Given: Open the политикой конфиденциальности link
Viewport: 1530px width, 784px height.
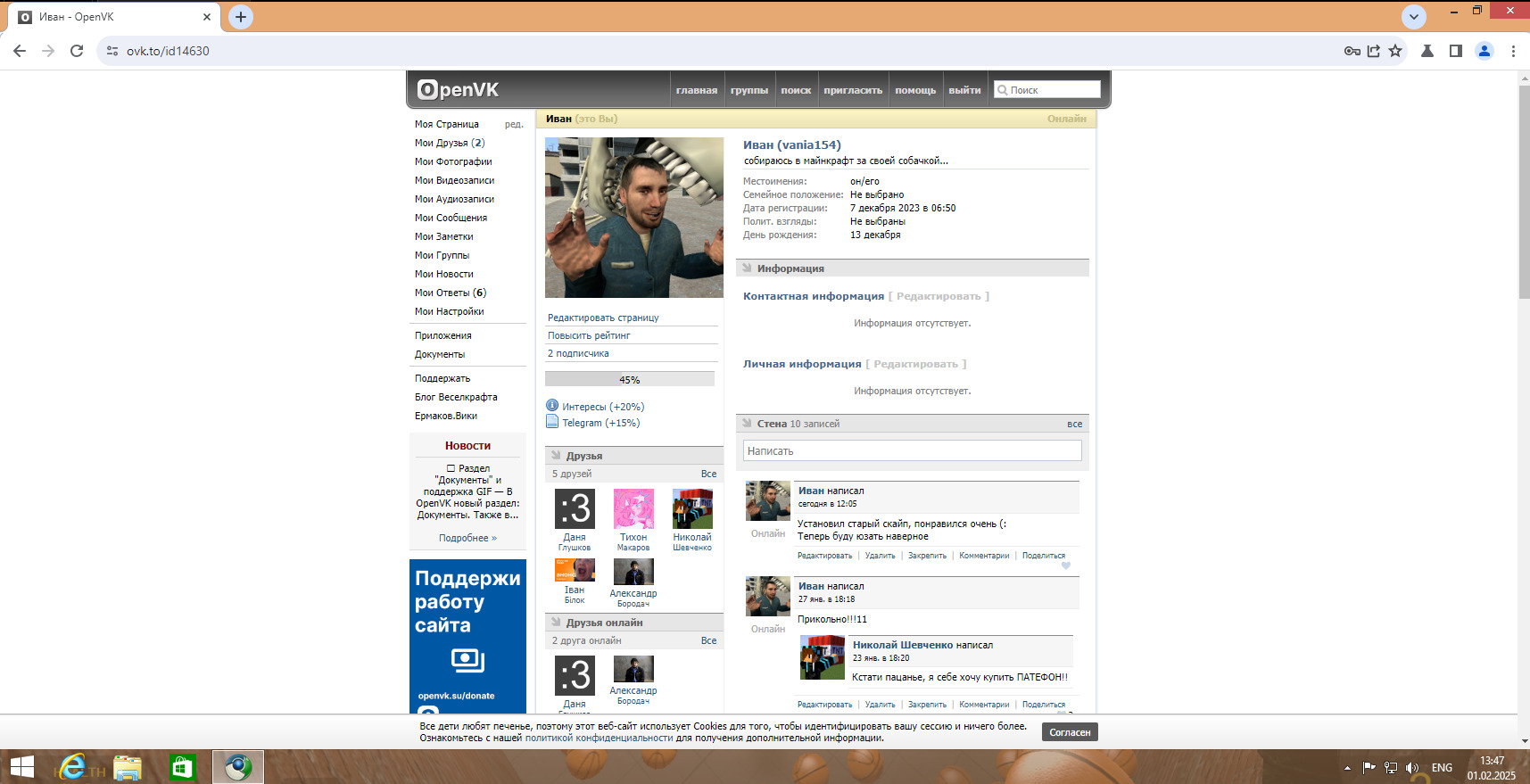Looking at the screenshot, I should pyautogui.click(x=599, y=738).
